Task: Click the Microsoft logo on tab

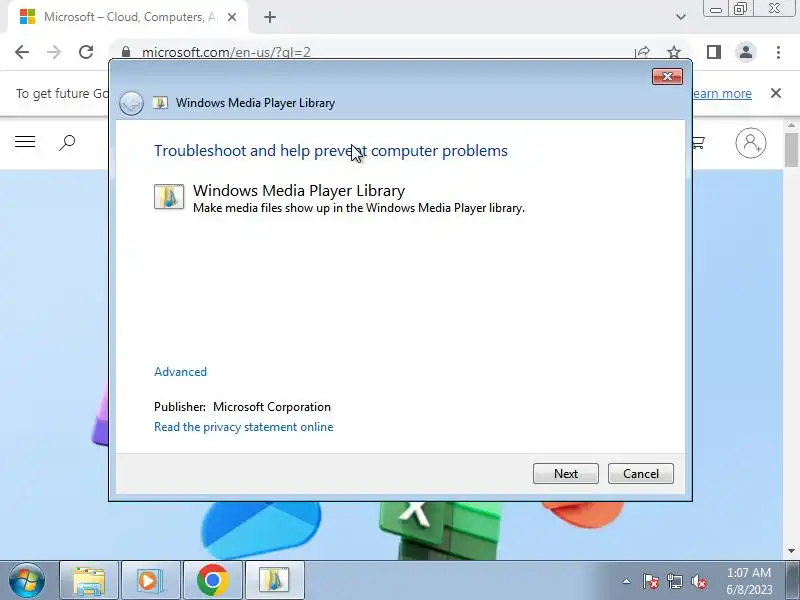Action: [27, 17]
